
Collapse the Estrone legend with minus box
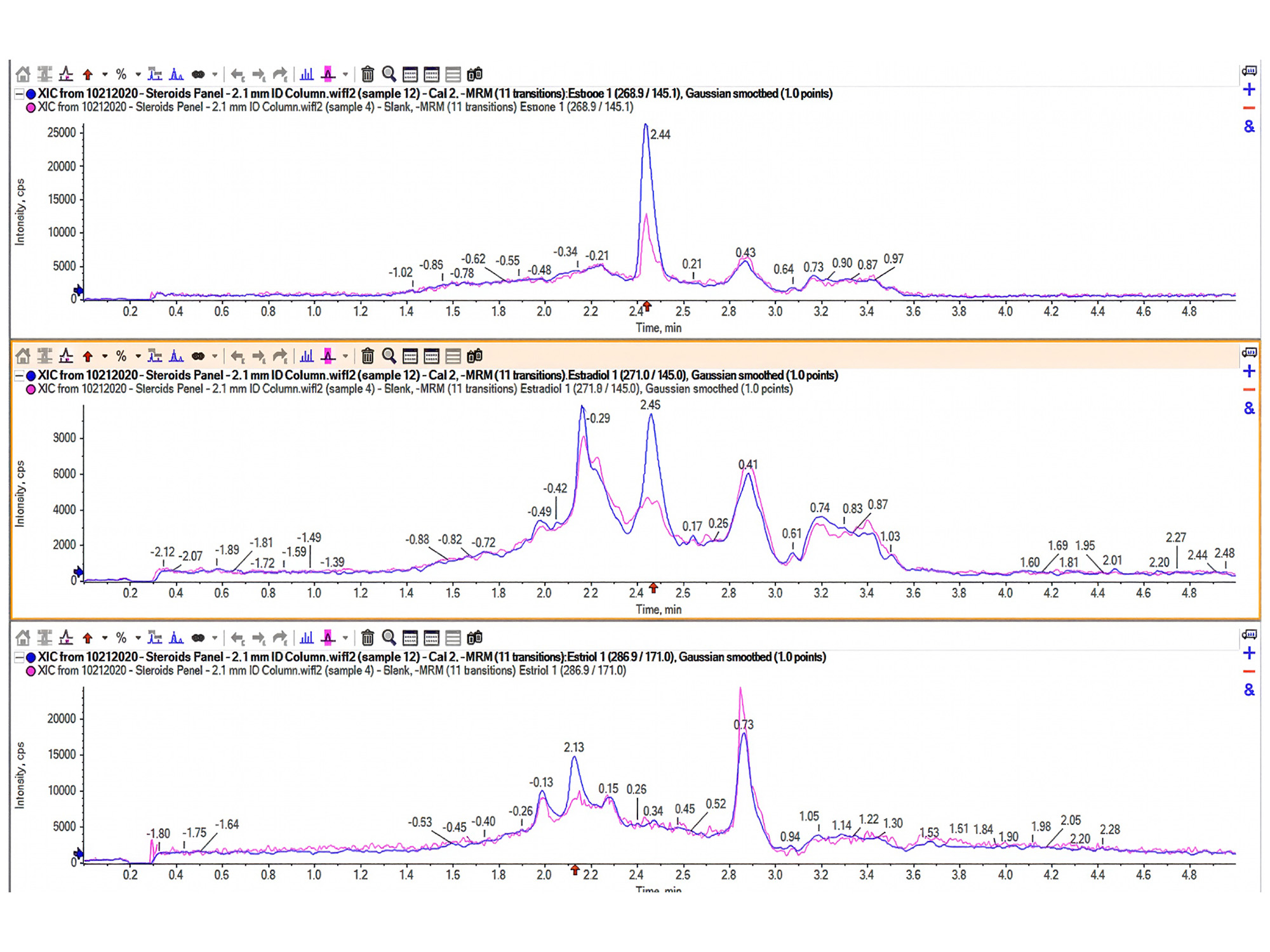point(20,94)
